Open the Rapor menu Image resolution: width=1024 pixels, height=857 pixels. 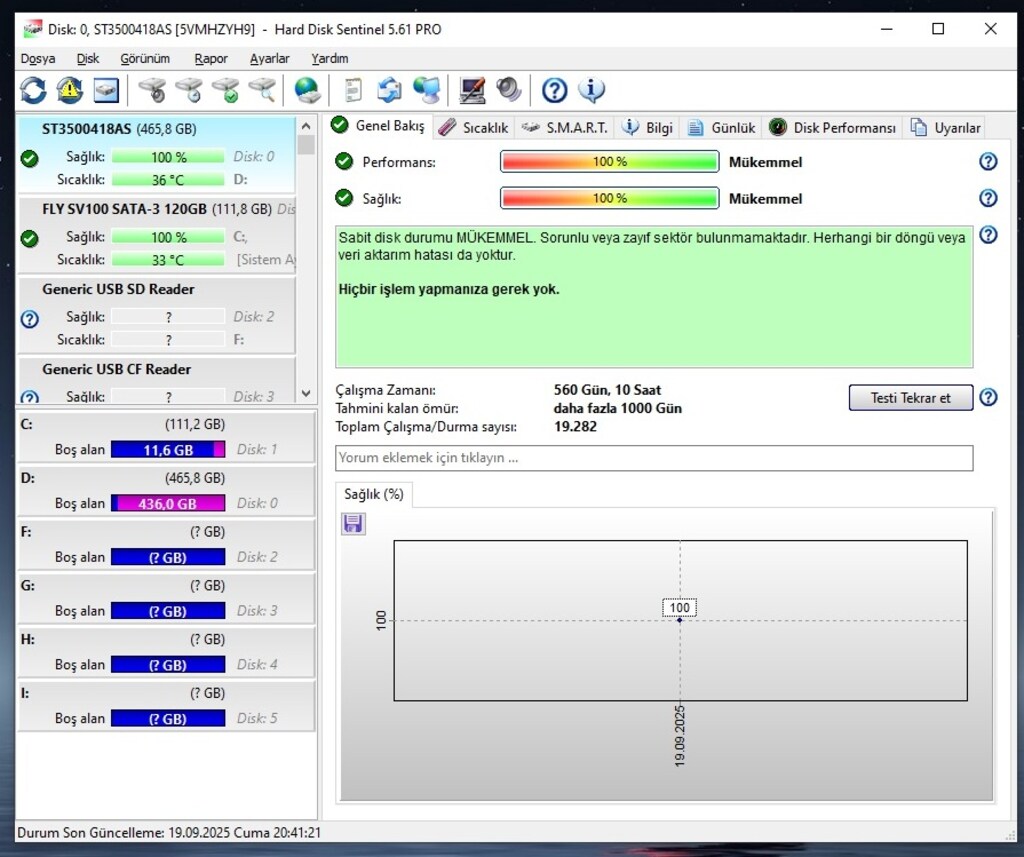pyautogui.click(x=211, y=59)
